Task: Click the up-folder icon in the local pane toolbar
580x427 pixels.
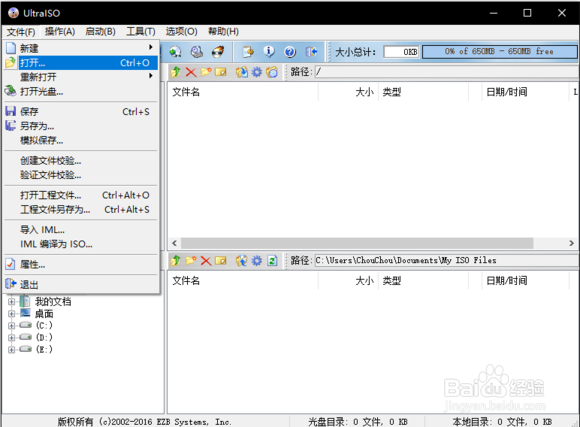Action: [x=175, y=260]
